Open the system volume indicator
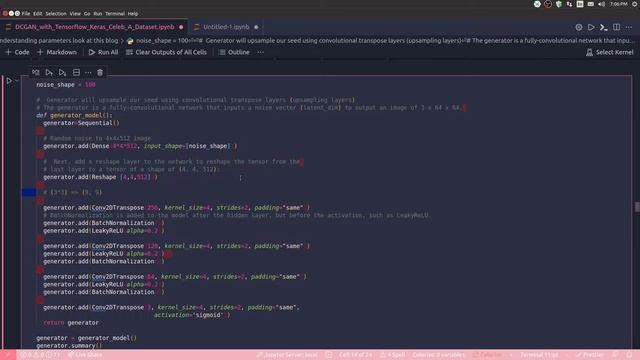The height and width of the screenshot is (360, 640). [601, 4]
